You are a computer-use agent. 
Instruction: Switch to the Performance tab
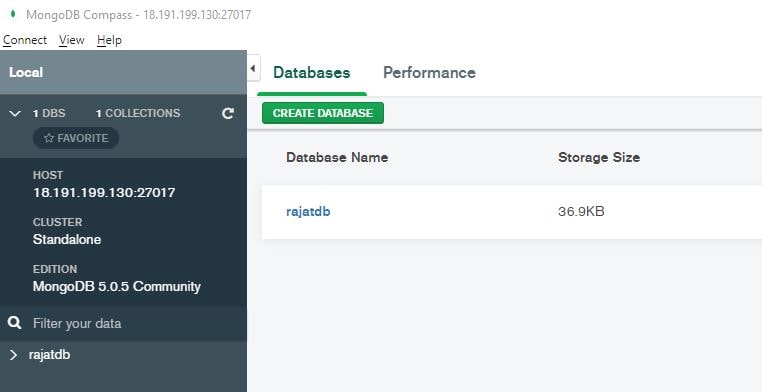(x=429, y=73)
